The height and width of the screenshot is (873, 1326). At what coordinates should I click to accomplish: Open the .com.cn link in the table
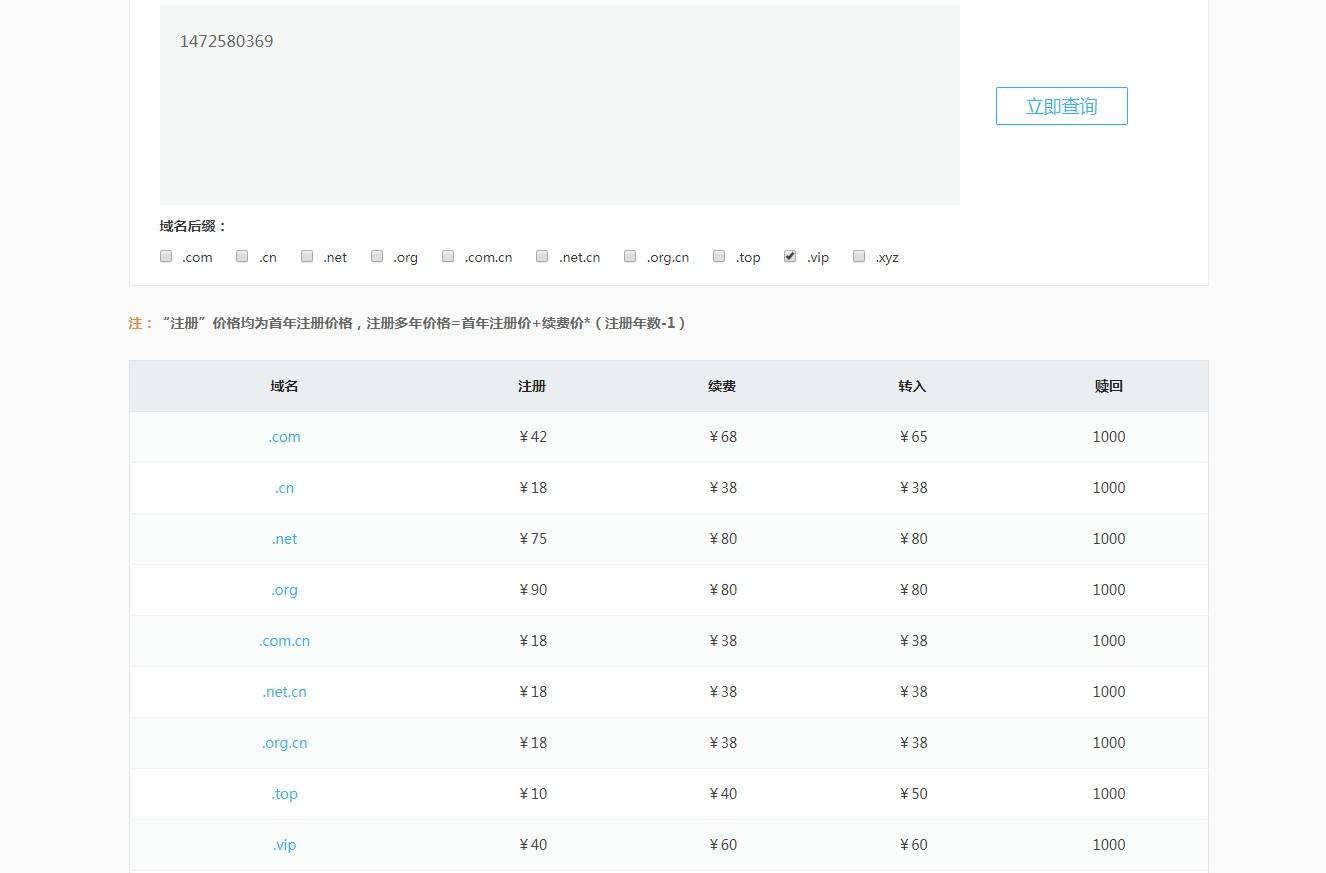(284, 640)
